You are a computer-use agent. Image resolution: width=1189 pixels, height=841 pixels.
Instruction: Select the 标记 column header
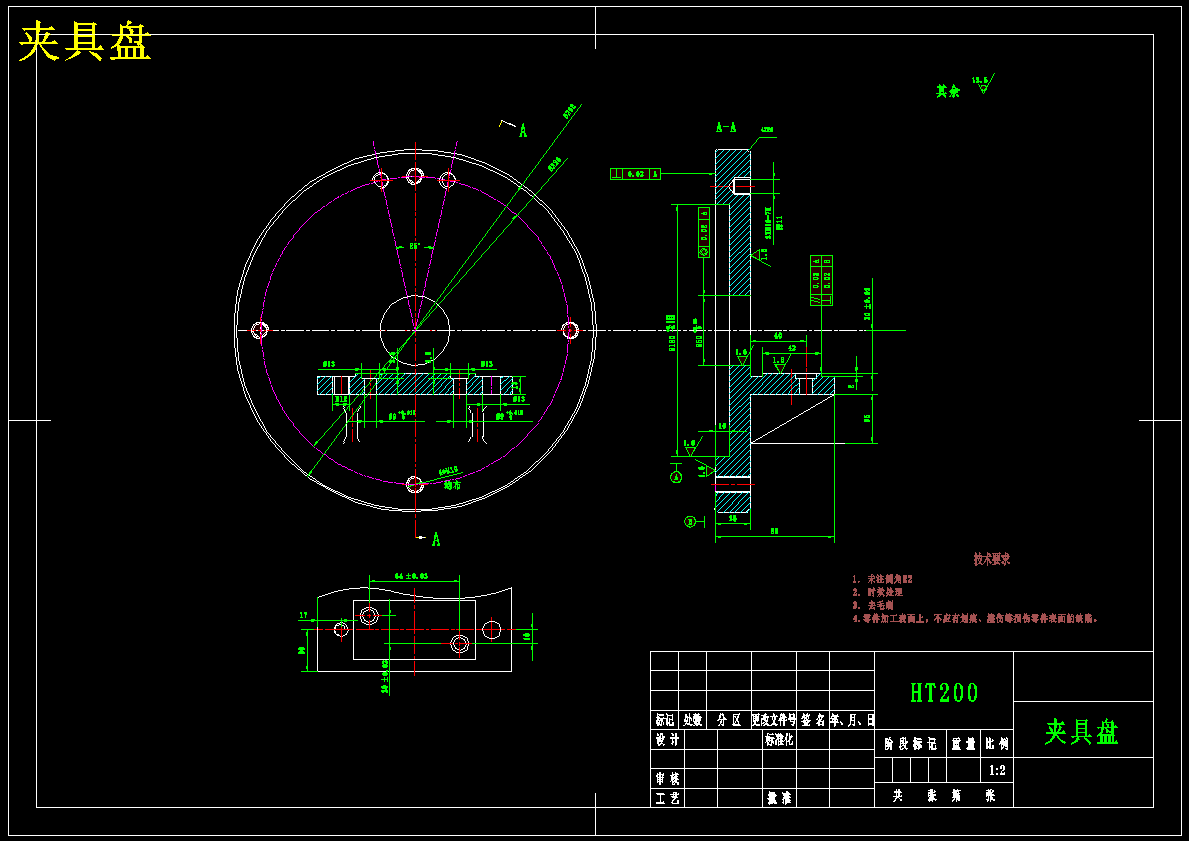click(664, 720)
